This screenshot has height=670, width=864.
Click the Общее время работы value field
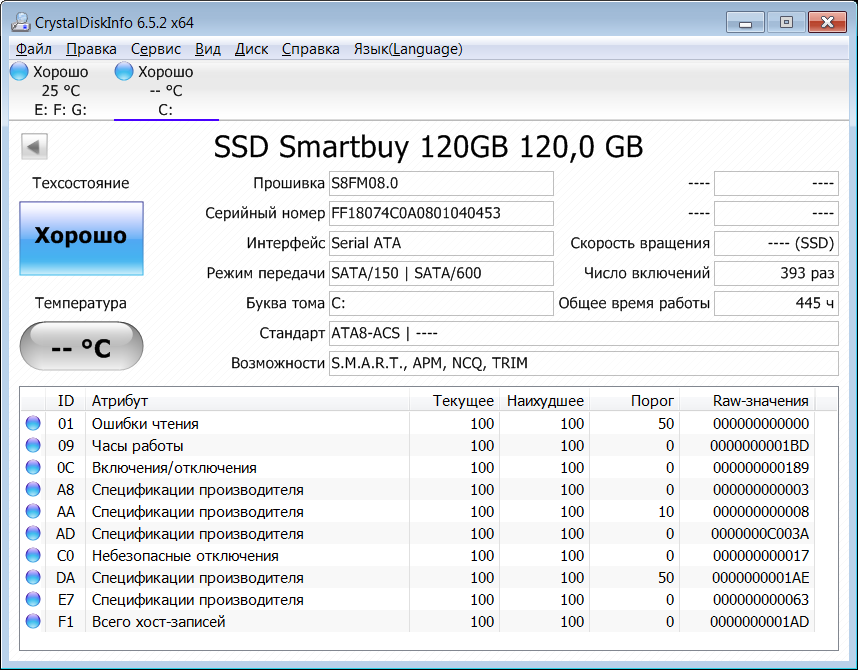click(776, 303)
